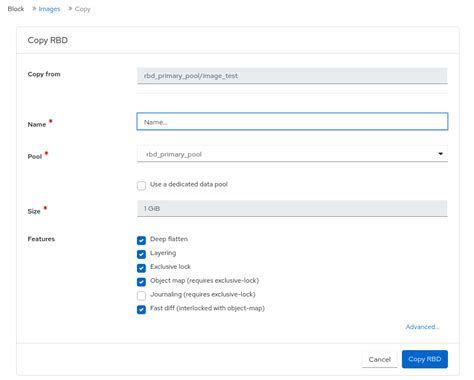Uncheck the Layering feature
Viewport: 474px width, 380px height.
(x=141, y=254)
